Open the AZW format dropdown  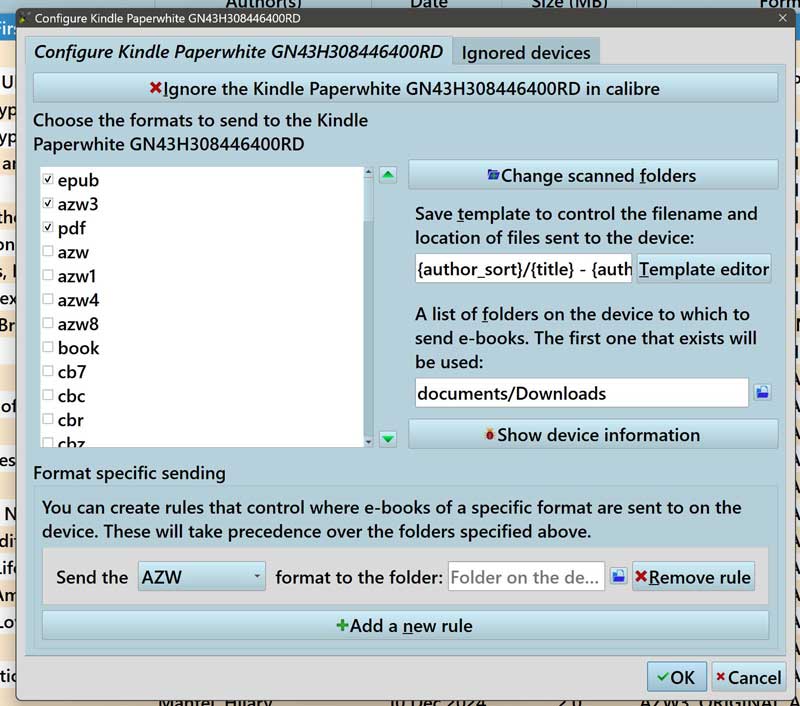pos(202,577)
